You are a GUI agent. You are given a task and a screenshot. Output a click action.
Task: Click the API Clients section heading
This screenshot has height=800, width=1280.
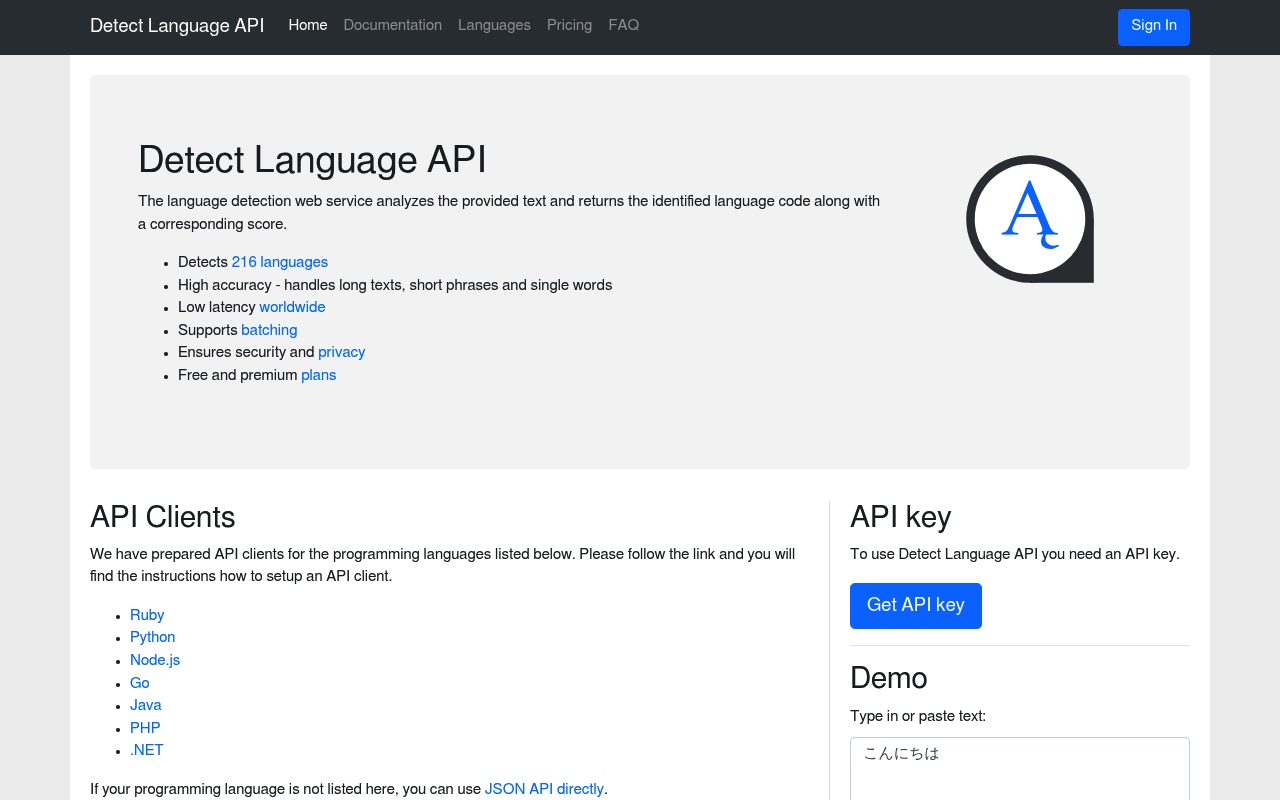163,517
